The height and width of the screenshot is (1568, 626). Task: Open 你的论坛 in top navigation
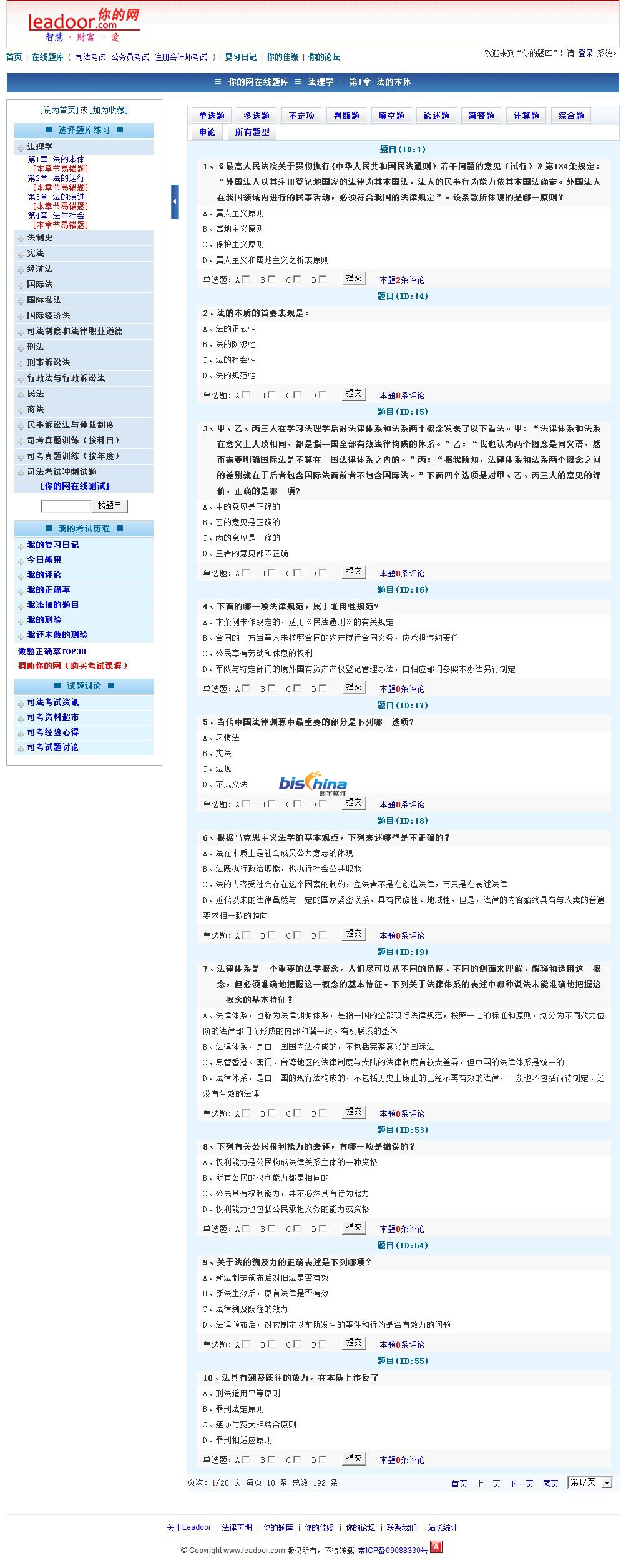click(x=324, y=57)
